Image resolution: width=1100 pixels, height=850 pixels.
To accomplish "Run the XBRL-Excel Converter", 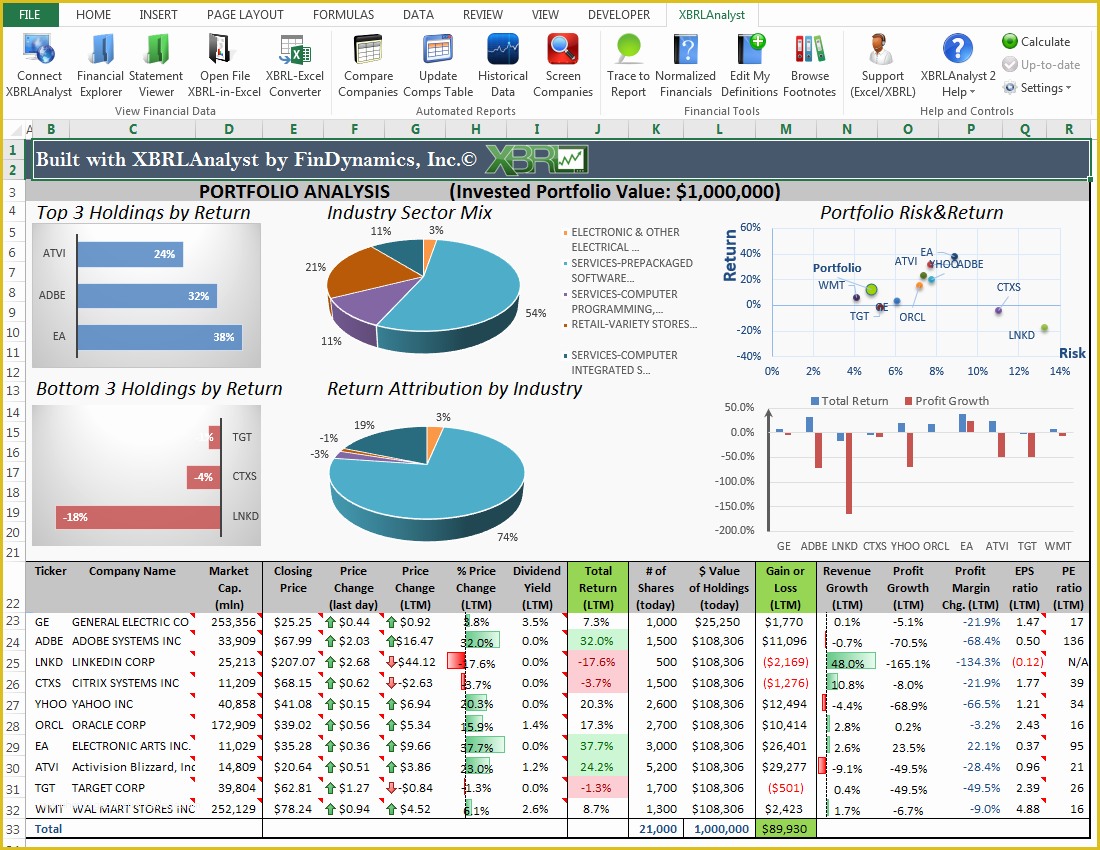I will (x=294, y=60).
